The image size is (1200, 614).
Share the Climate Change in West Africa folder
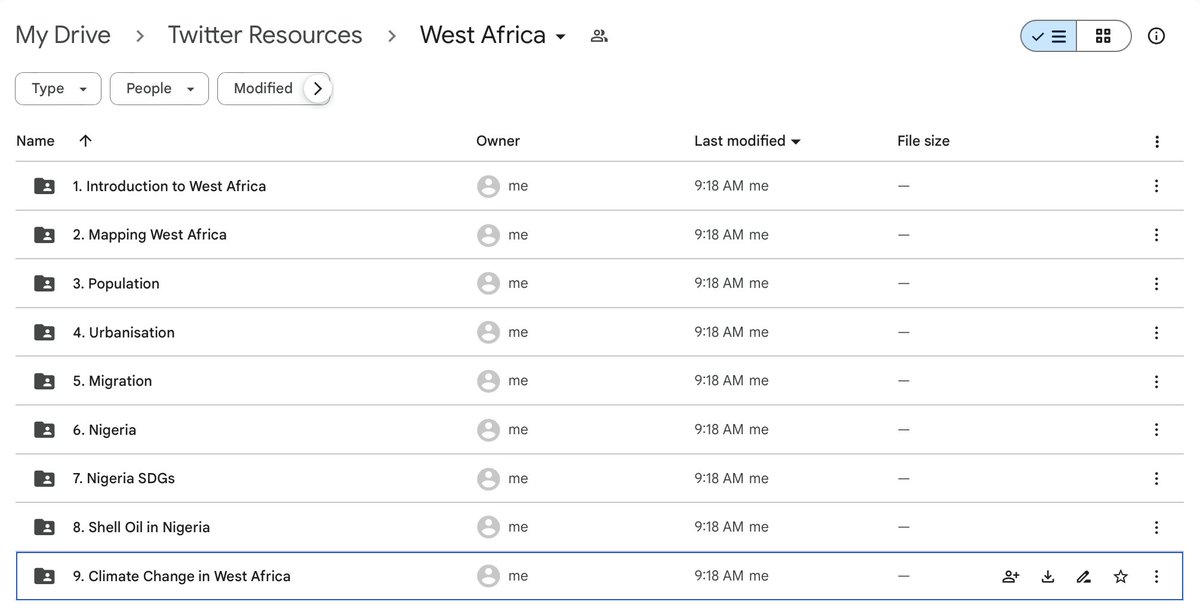[1010, 576]
